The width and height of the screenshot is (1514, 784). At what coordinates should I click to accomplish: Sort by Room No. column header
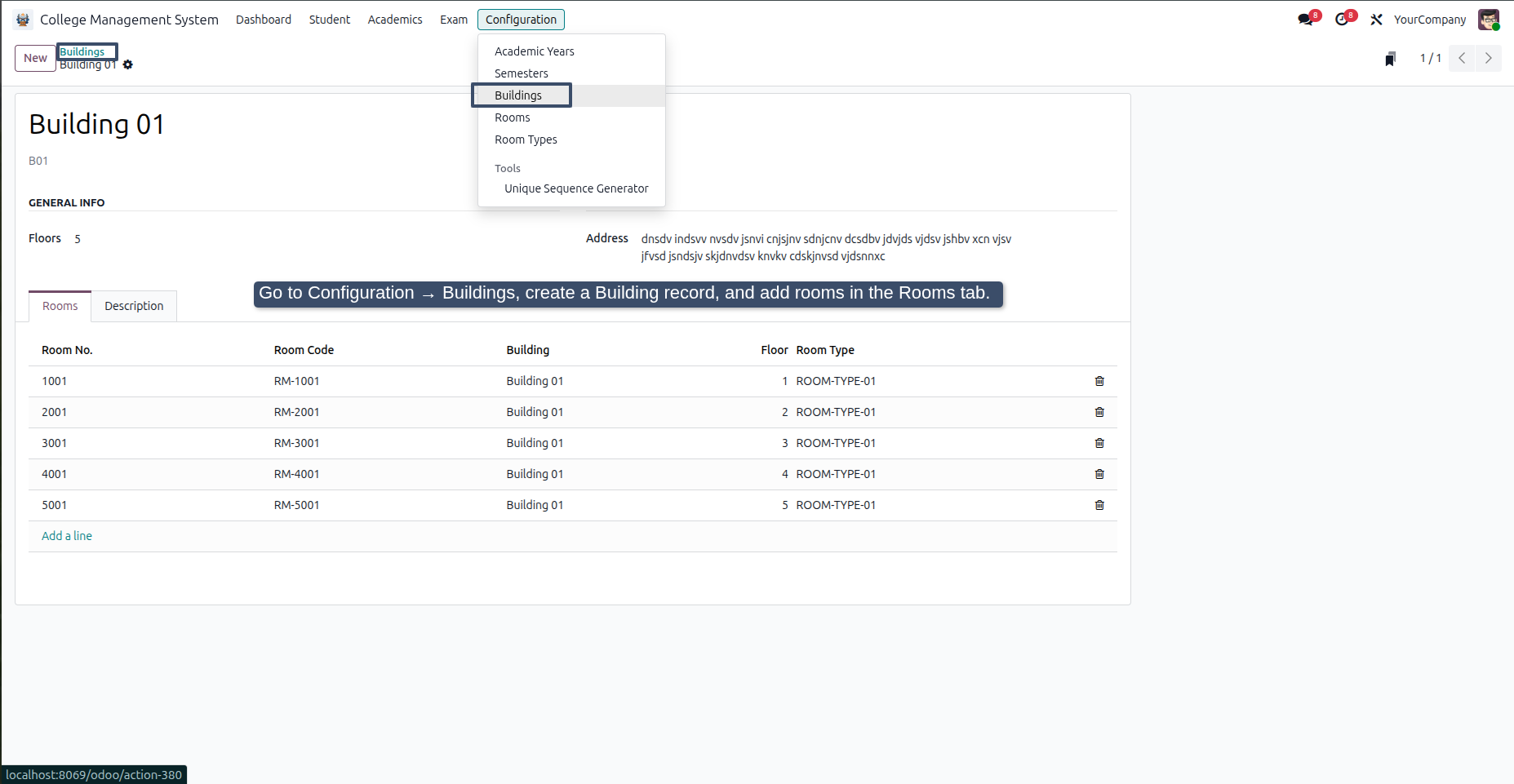[67, 350]
